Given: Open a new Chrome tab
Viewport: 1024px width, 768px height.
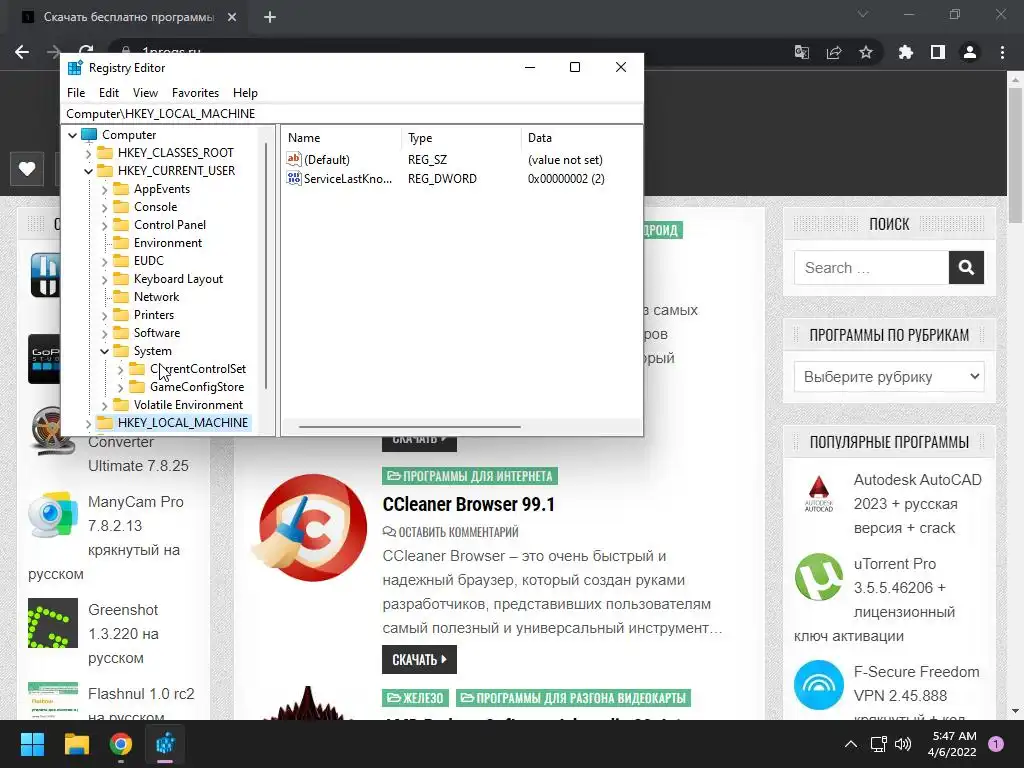Looking at the screenshot, I should click(270, 17).
